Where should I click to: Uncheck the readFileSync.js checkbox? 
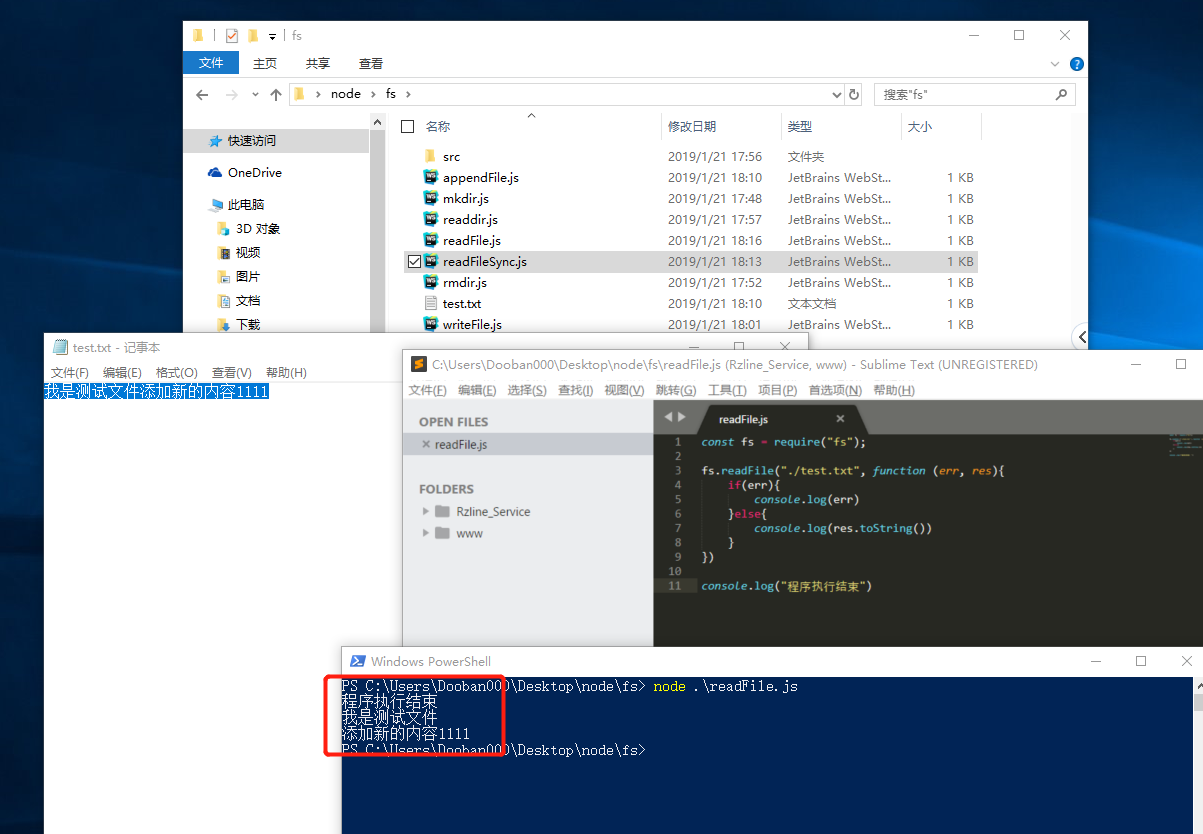pos(414,262)
